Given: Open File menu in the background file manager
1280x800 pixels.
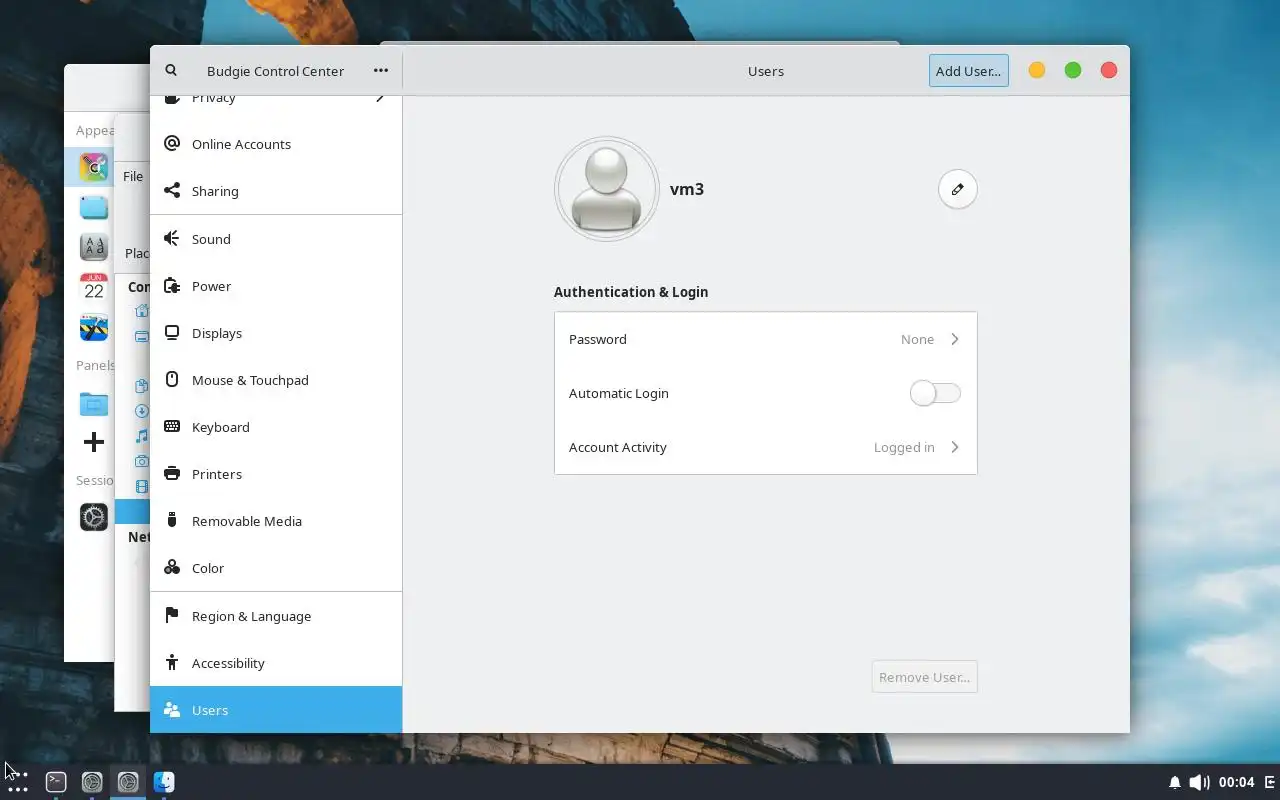Looking at the screenshot, I should tap(133, 176).
